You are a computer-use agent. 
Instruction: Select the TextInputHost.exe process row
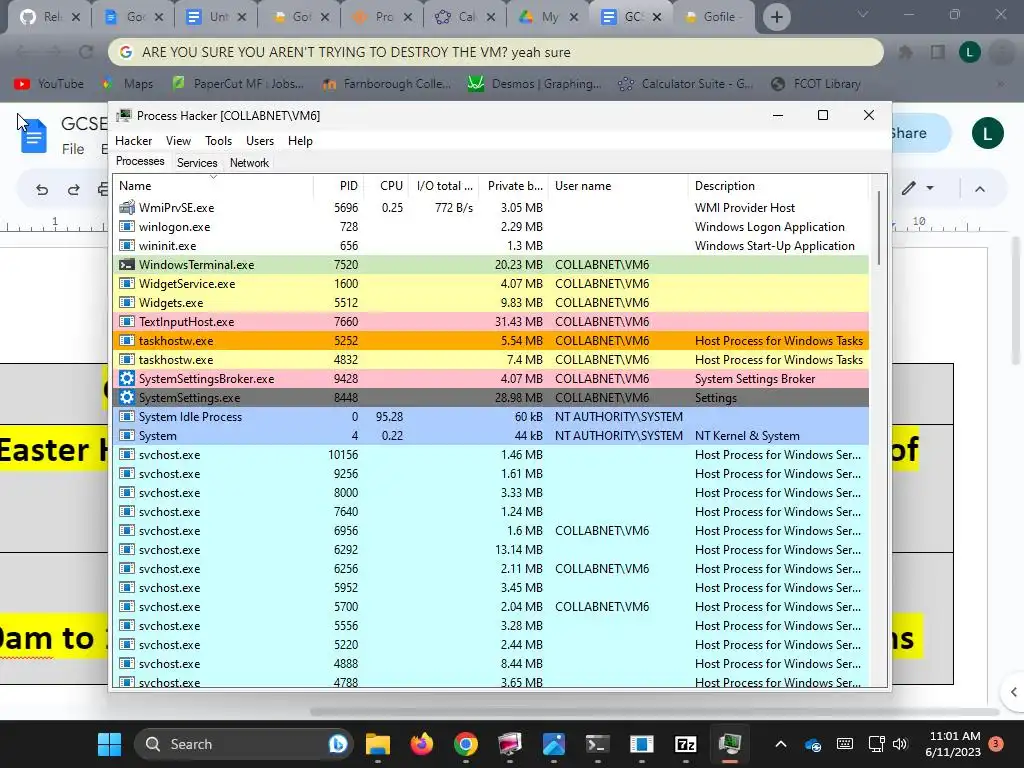coord(491,321)
